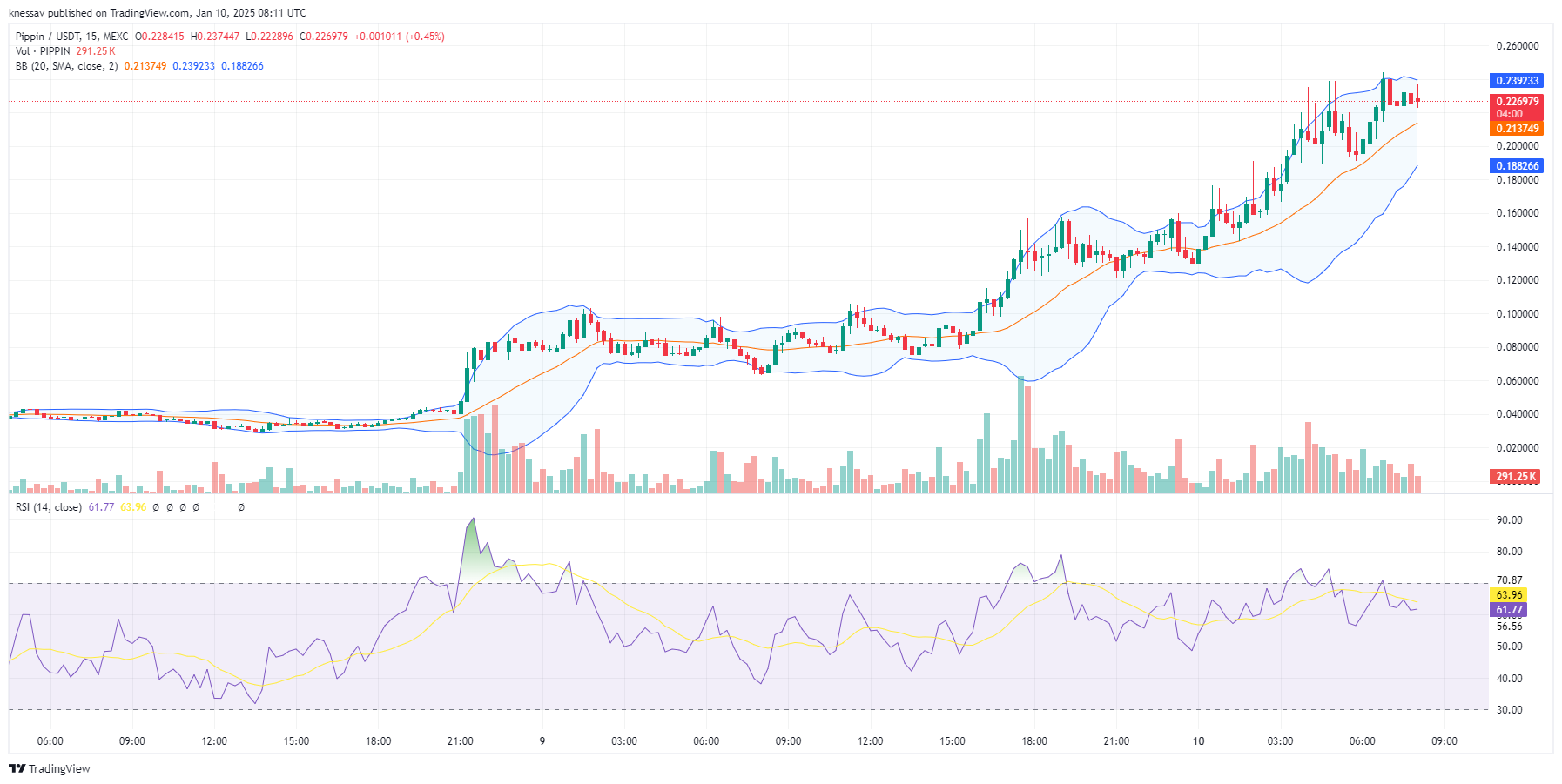Click the red current price tag 0.226979

tap(1517, 102)
